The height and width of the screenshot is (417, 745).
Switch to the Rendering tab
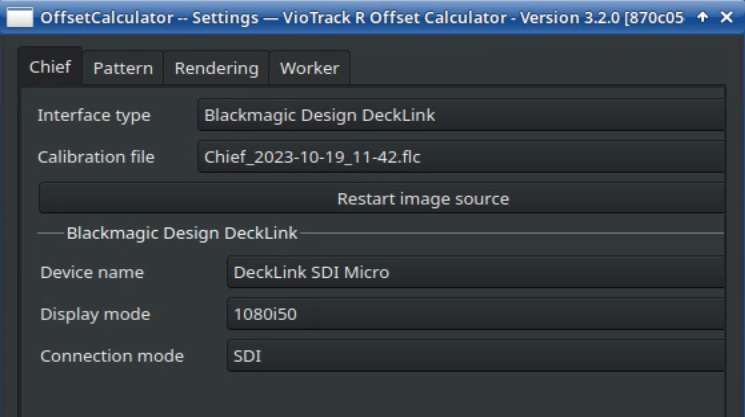pos(216,68)
